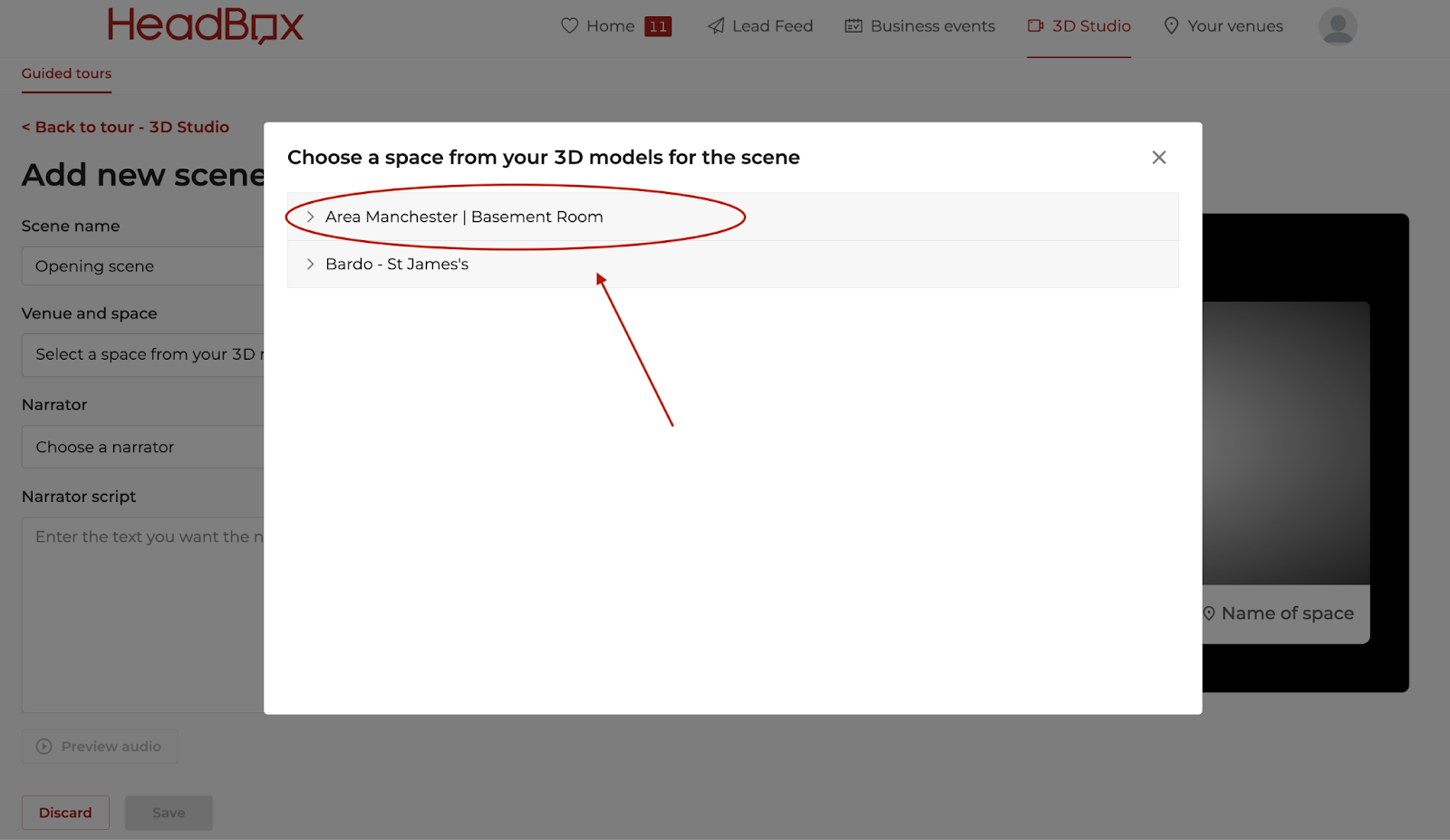Click the HeadBox logo

[x=206, y=26]
